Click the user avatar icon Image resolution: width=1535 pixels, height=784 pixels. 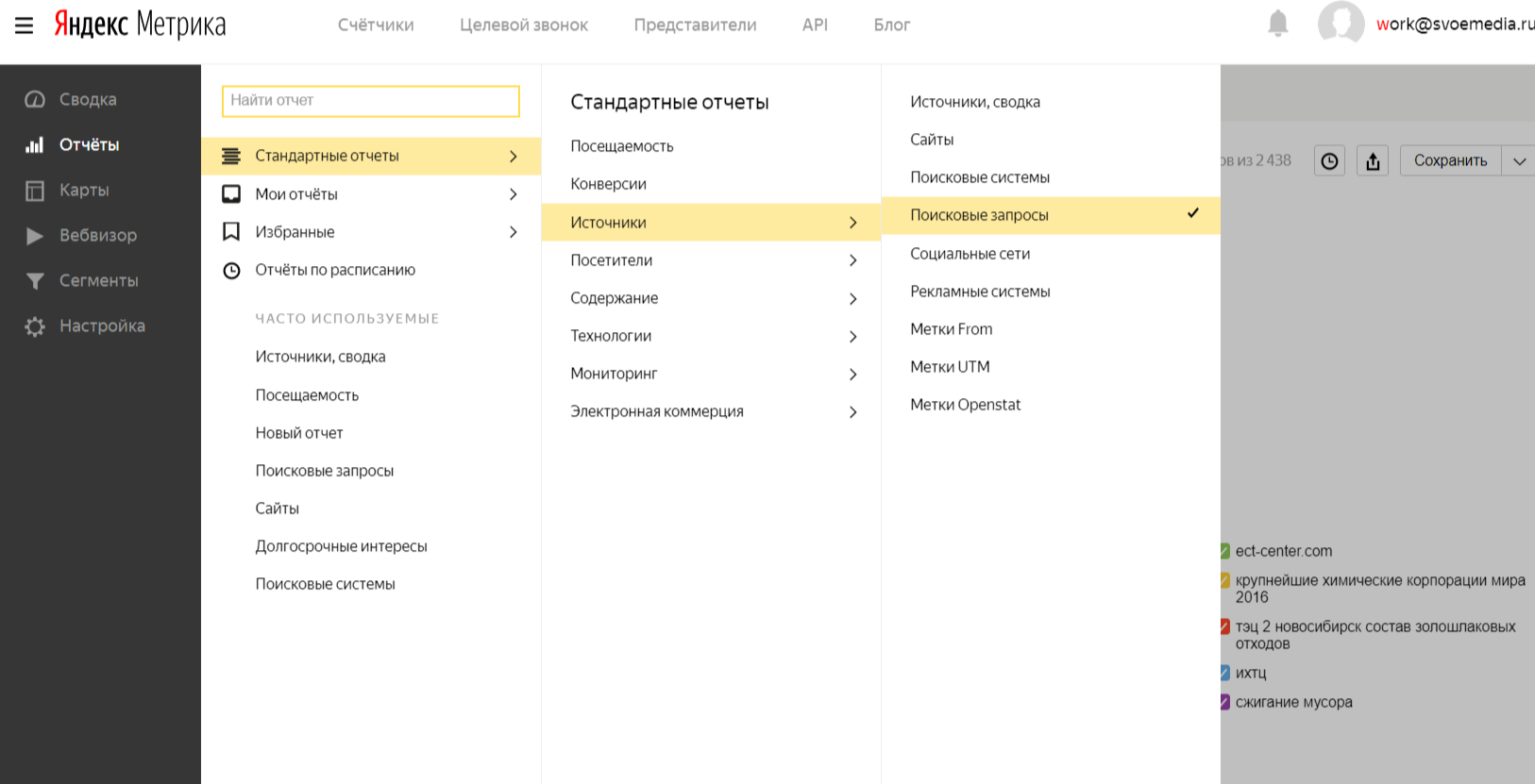pyautogui.click(x=1341, y=23)
